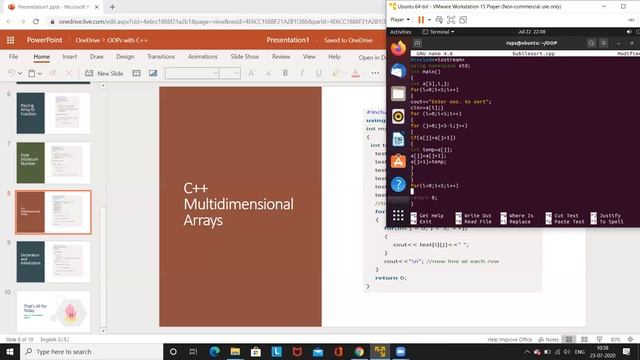Screen dimensions: 640x360
Task: Toggle the Notes pane in the status bar
Action: 549,339
